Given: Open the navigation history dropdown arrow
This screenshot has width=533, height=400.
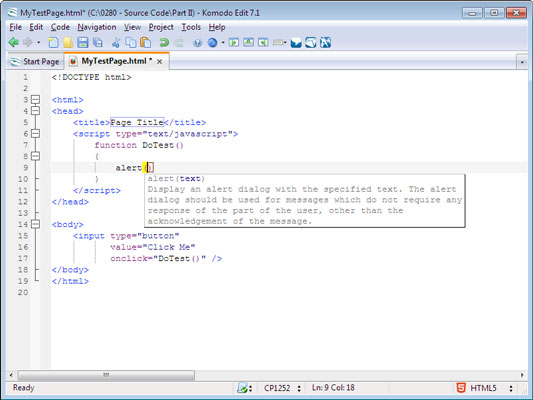Looking at the screenshot, I should coord(38,43).
